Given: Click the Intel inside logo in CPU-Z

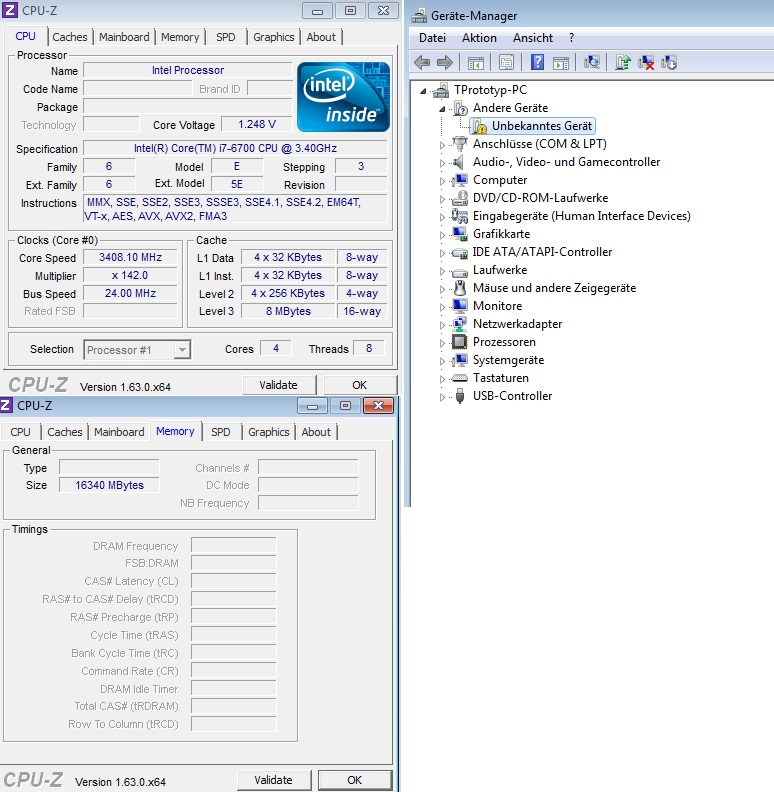Looking at the screenshot, I should click(x=344, y=97).
